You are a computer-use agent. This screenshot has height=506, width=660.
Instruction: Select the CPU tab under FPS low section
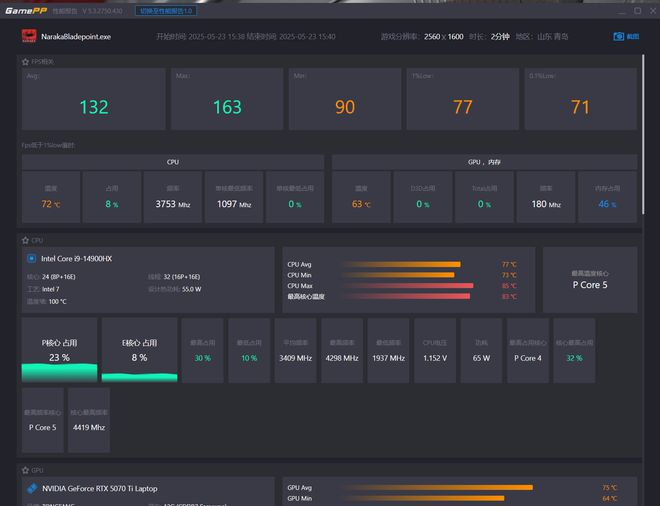(x=172, y=161)
